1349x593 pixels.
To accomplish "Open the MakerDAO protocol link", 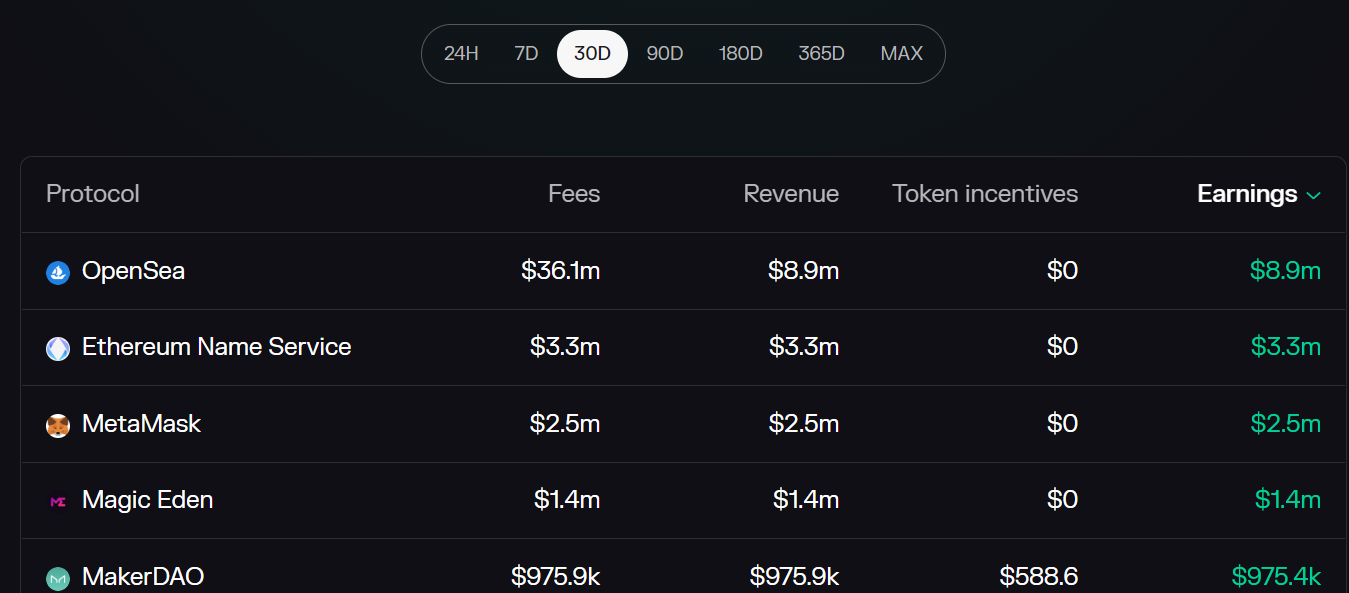I will click(x=143, y=577).
